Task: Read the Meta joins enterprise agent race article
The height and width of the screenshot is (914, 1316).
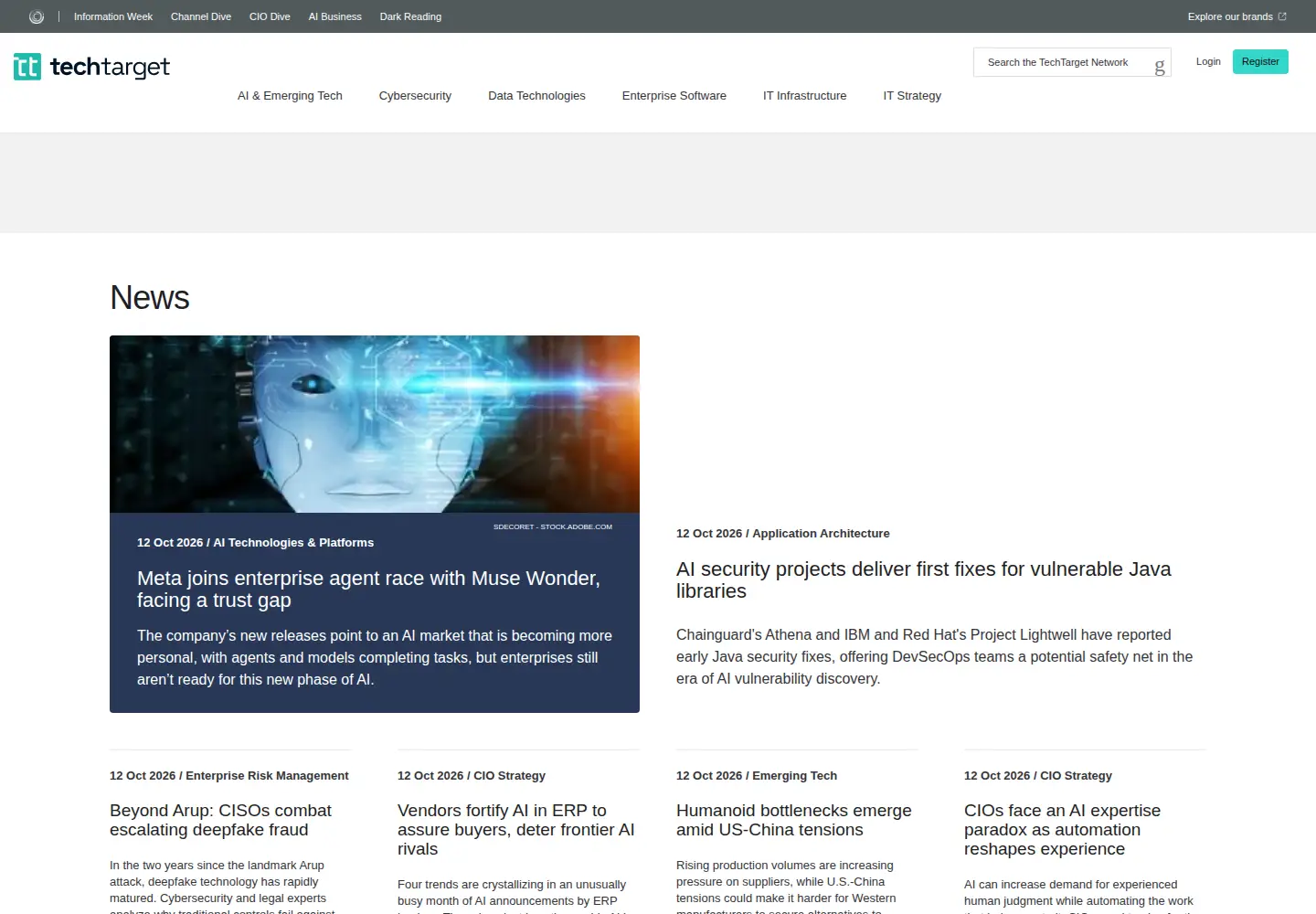Action: [368, 589]
